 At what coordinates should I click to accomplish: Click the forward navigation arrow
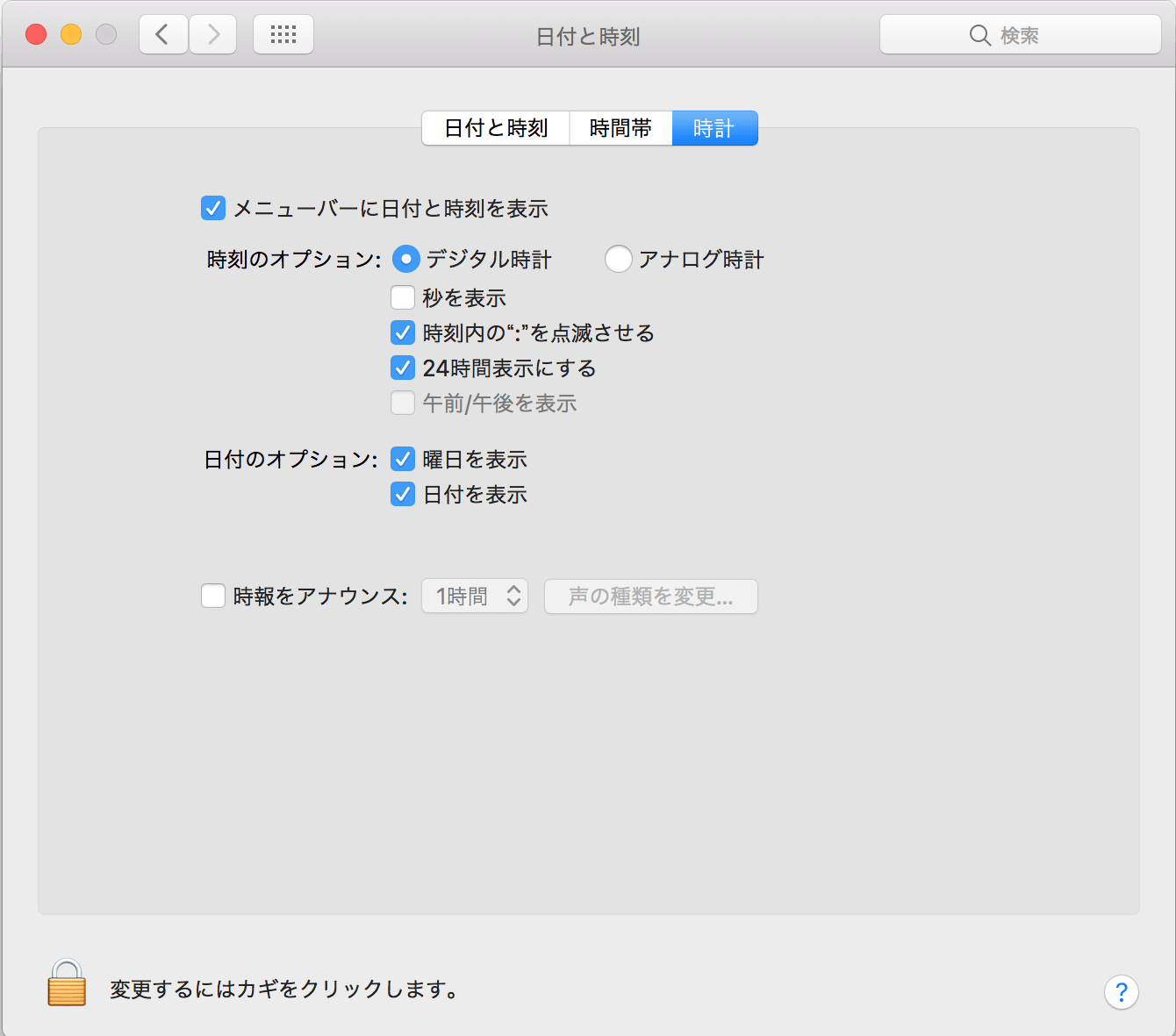(x=212, y=34)
